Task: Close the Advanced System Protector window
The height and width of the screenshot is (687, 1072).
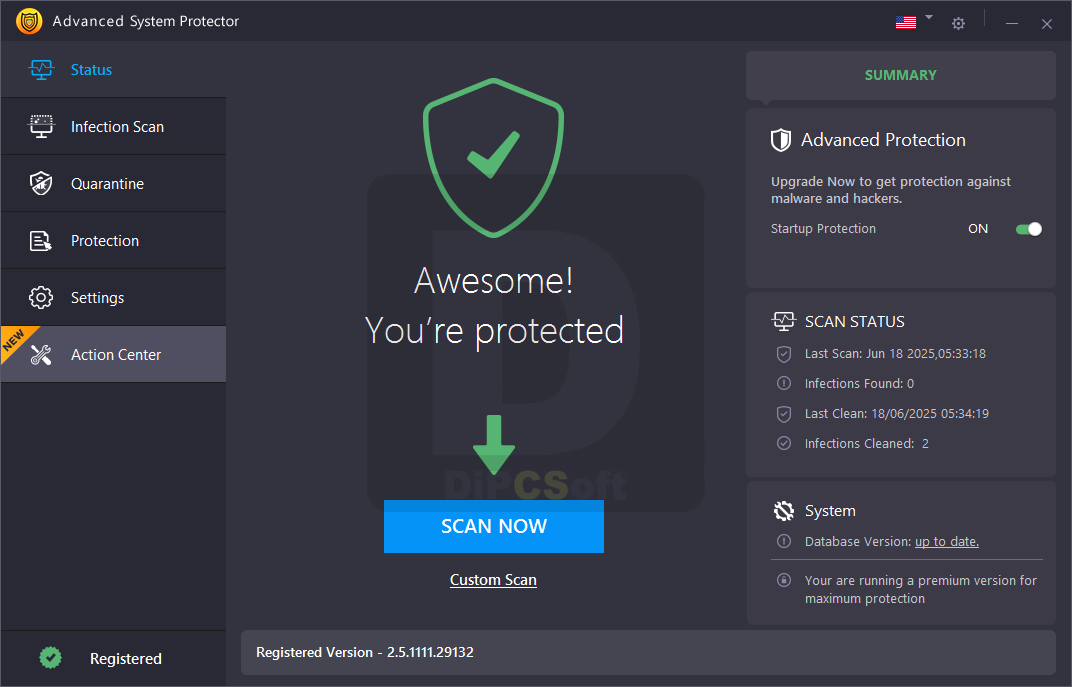Action: [1047, 24]
